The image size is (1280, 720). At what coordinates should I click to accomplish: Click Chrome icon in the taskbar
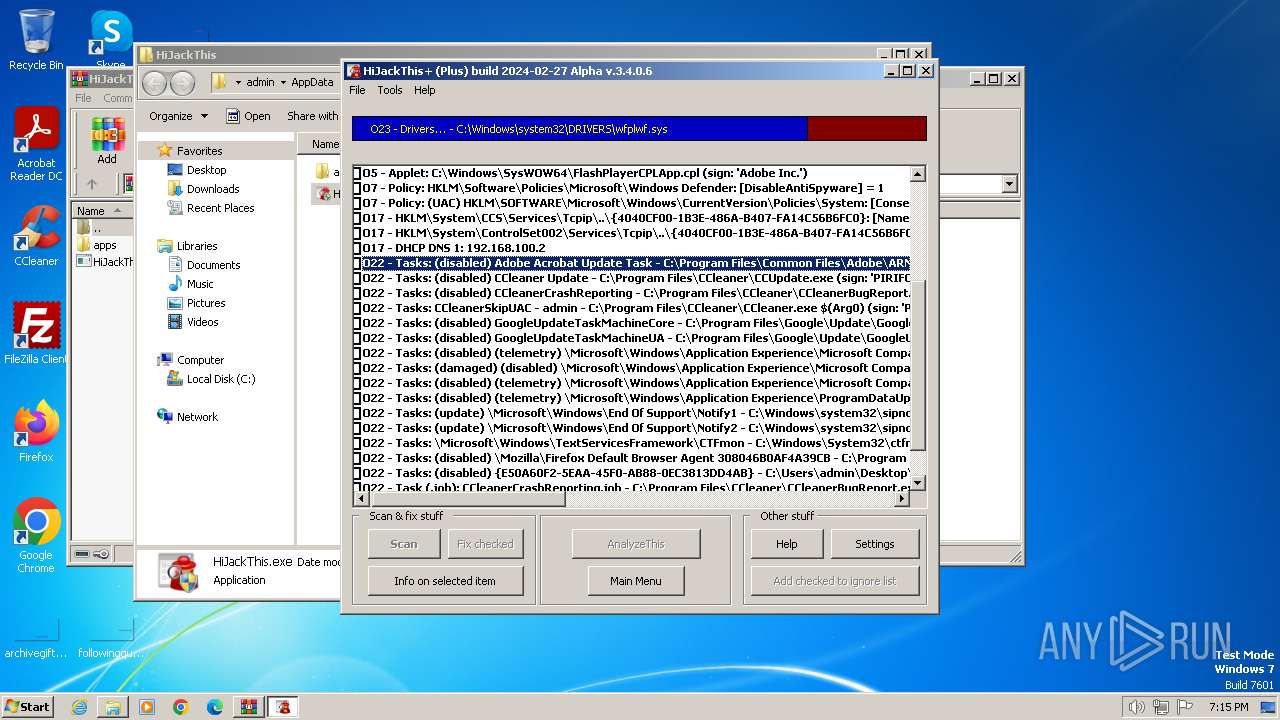pyautogui.click(x=181, y=706)
